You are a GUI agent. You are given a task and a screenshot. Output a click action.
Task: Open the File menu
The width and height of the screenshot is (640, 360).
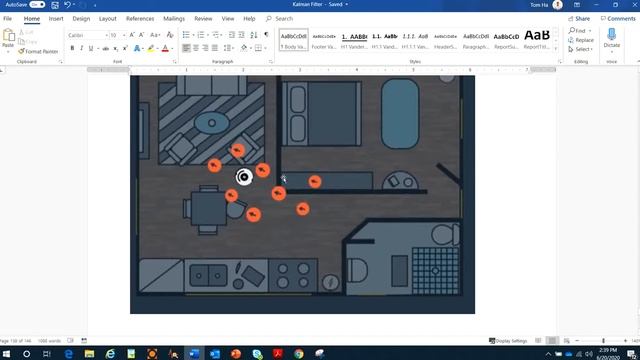click(x=7, y=18)
